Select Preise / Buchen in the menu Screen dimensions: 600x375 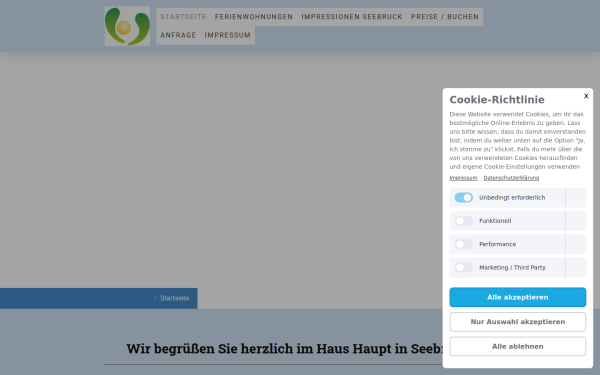click(x=445, y=17)
